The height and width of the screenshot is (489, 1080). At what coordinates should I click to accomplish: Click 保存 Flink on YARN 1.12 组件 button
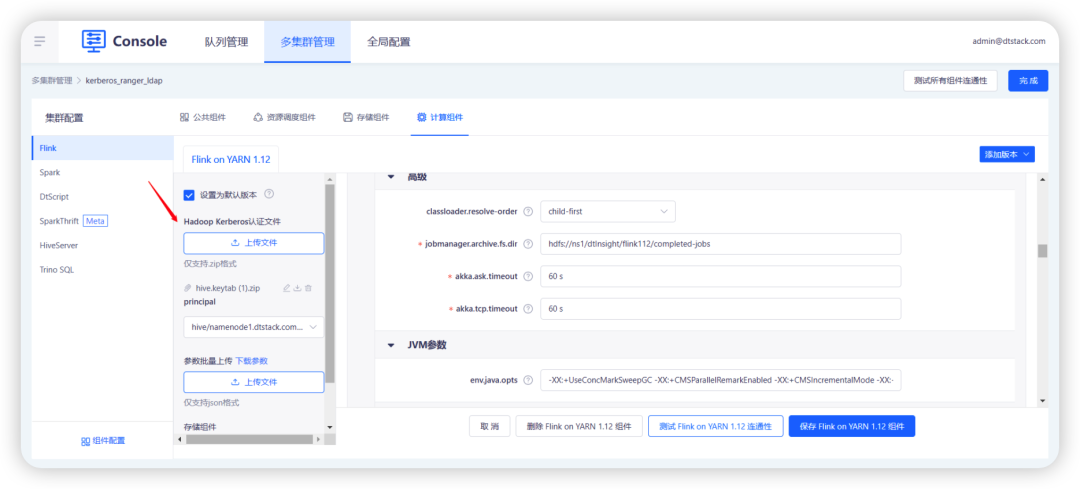point(851,426)
